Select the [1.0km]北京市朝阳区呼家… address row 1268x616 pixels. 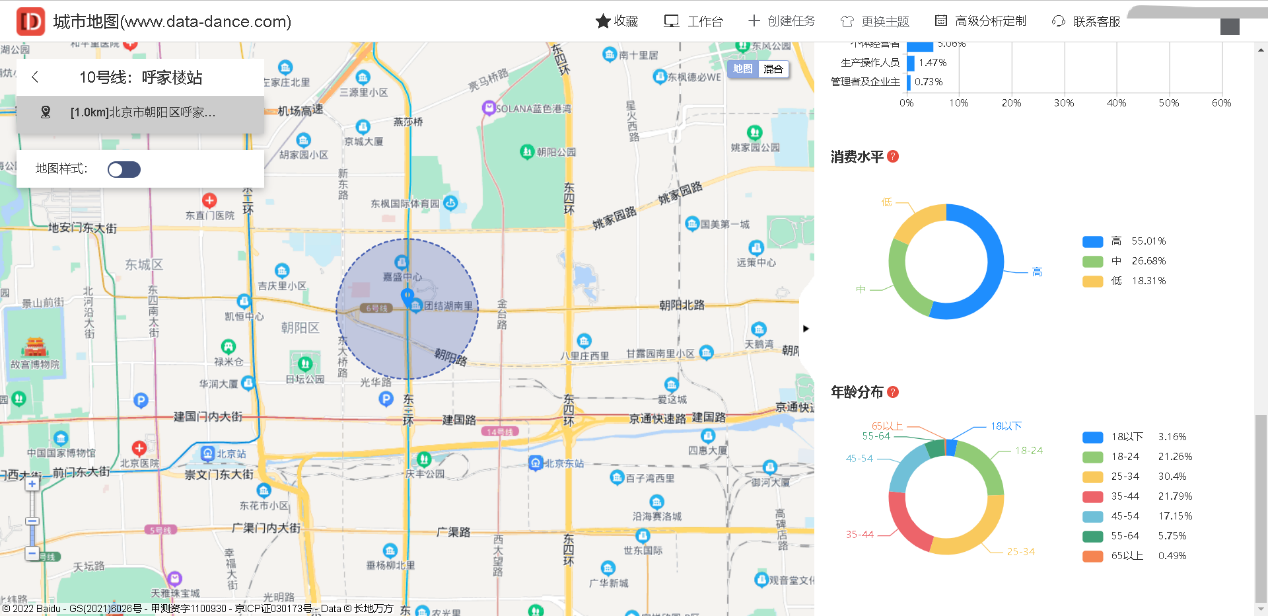140,113
